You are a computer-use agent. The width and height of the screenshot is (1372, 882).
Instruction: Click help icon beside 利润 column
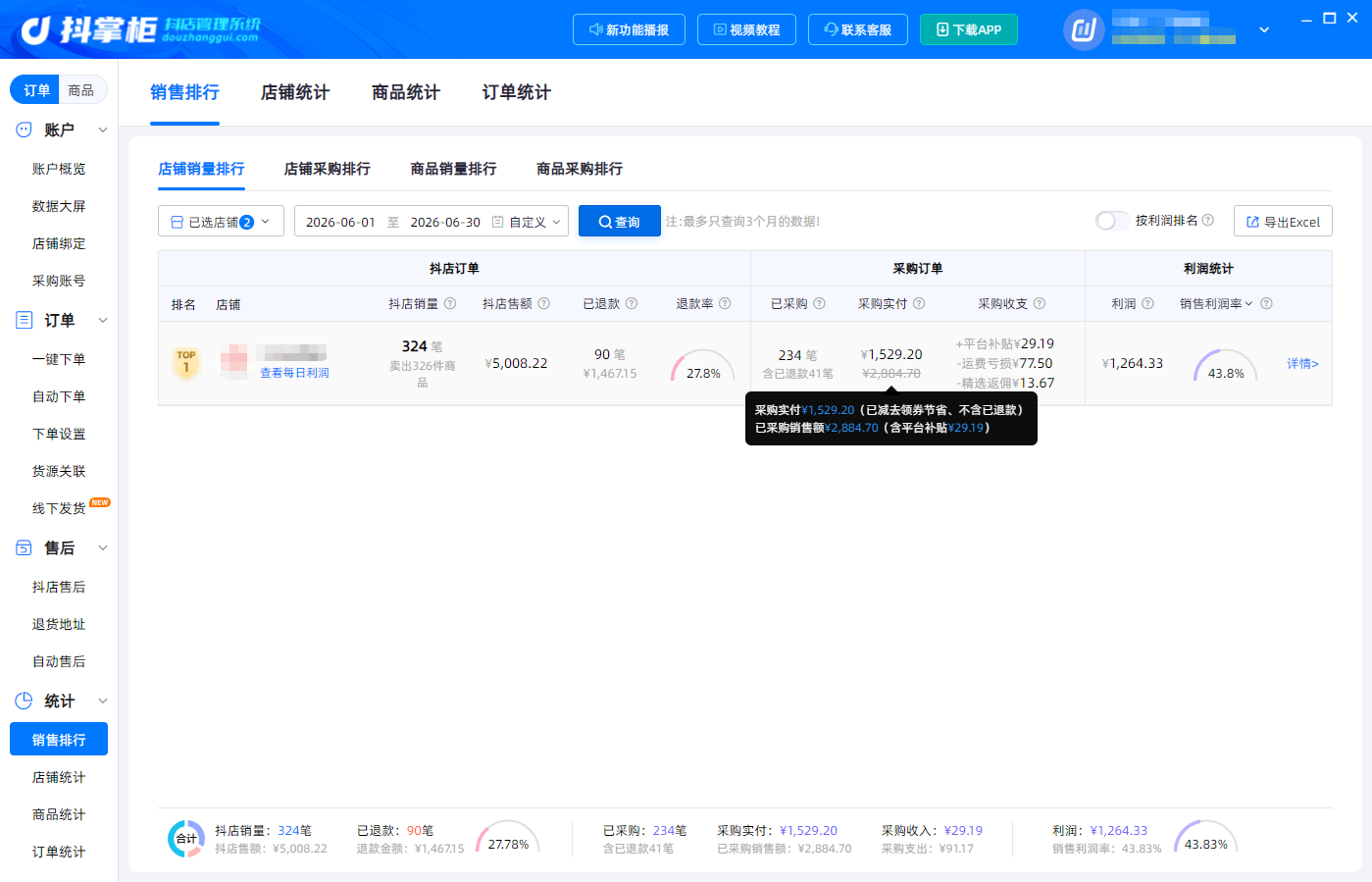(x=1147, y=304)
